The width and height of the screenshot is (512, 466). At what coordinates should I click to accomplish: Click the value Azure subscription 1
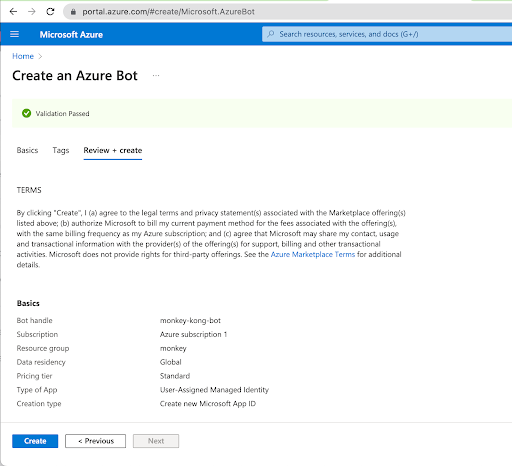pos(193,334)
